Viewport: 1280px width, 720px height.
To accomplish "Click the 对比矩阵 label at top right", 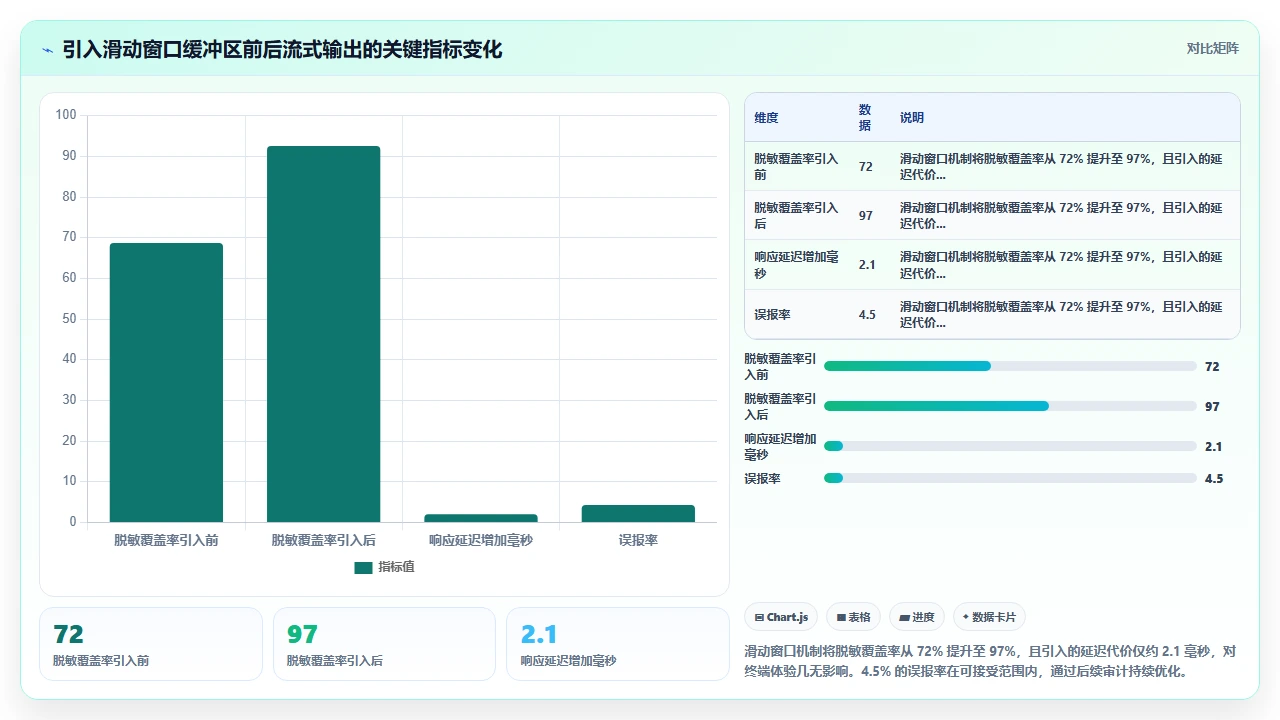I will point(1212,48).
